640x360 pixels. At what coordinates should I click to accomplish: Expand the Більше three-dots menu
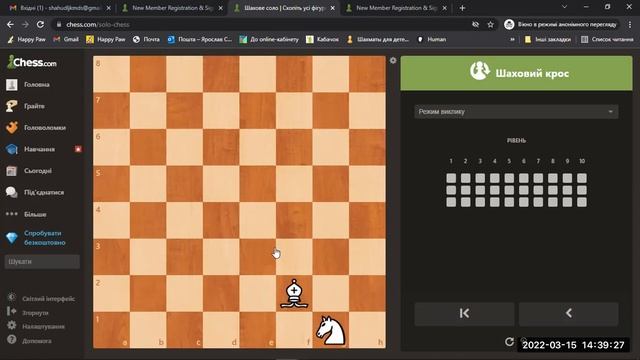(26, 214)
